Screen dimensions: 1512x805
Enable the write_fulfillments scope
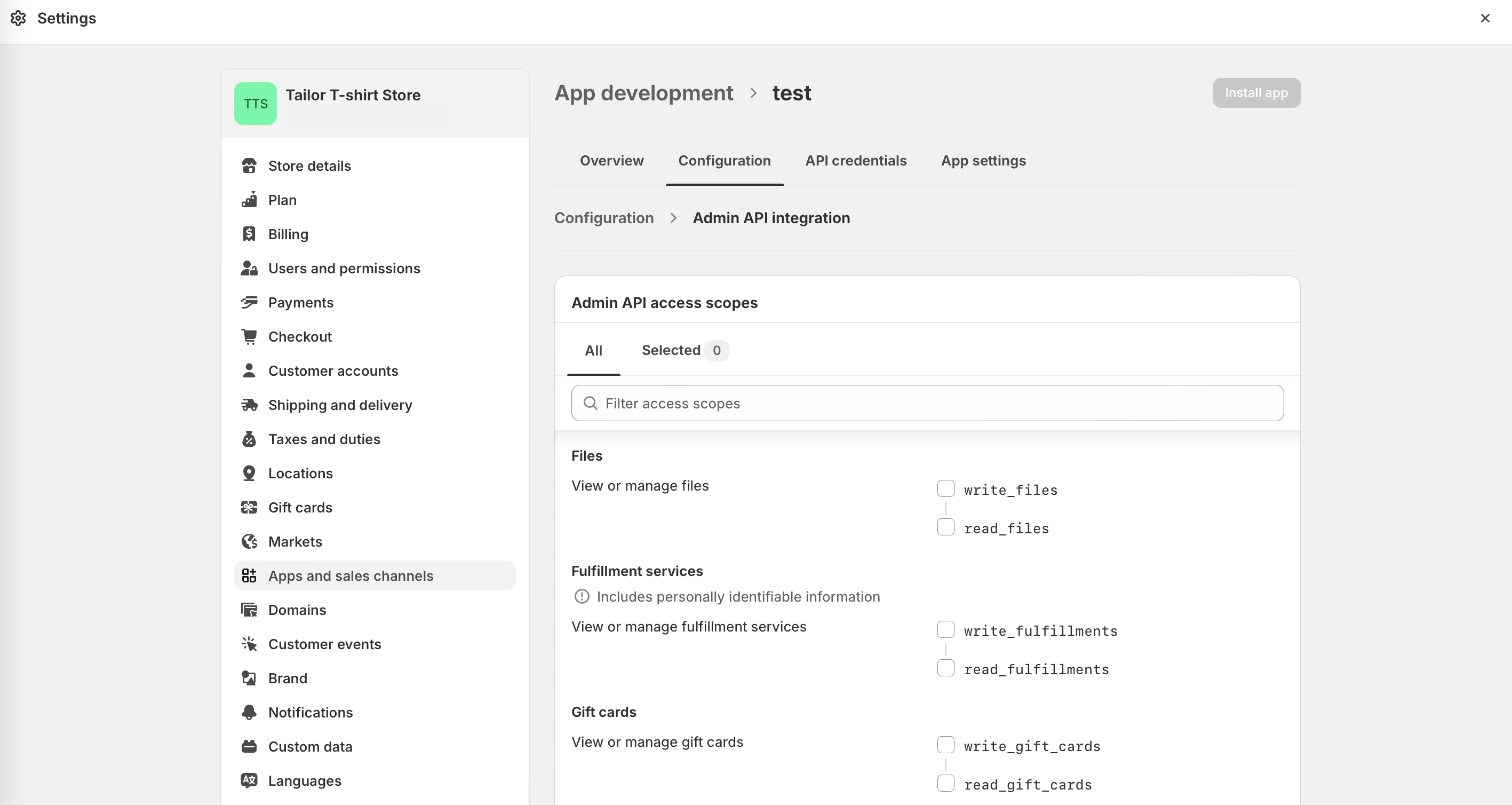[x=945, y=629]
